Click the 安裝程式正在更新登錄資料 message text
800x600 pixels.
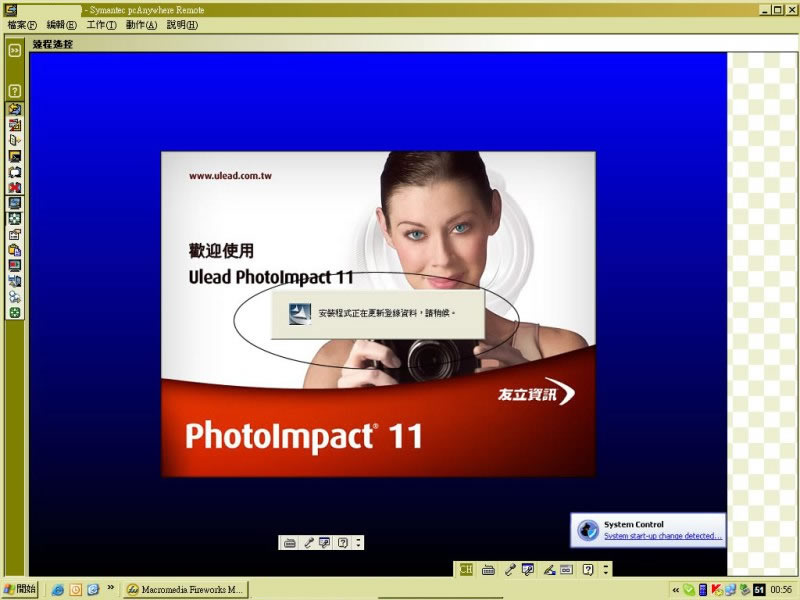click(386, 313)
